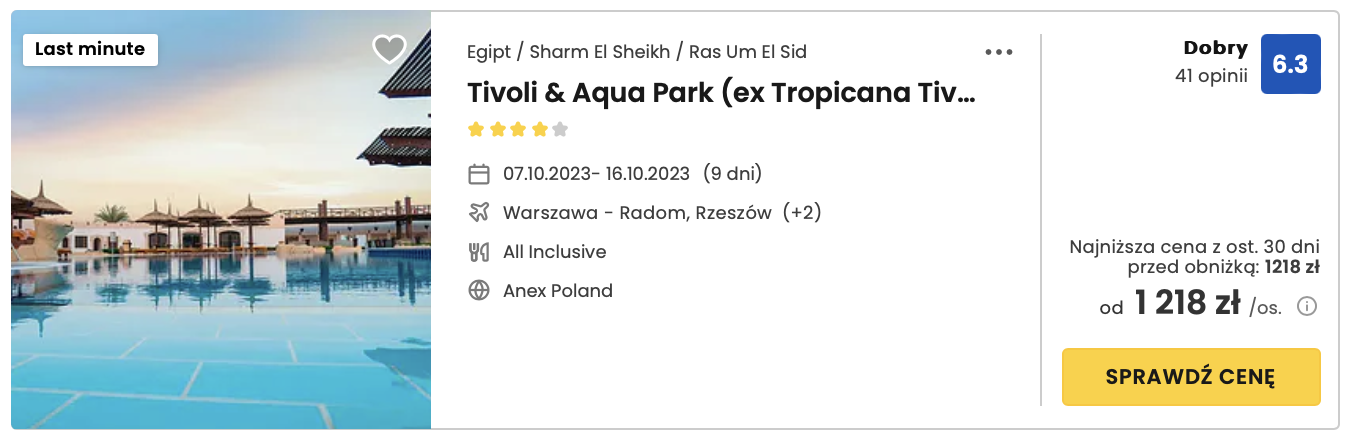This screenshot has width=1351, height=437.
Task: Click the price info icon
Action: click(1306, 306)
